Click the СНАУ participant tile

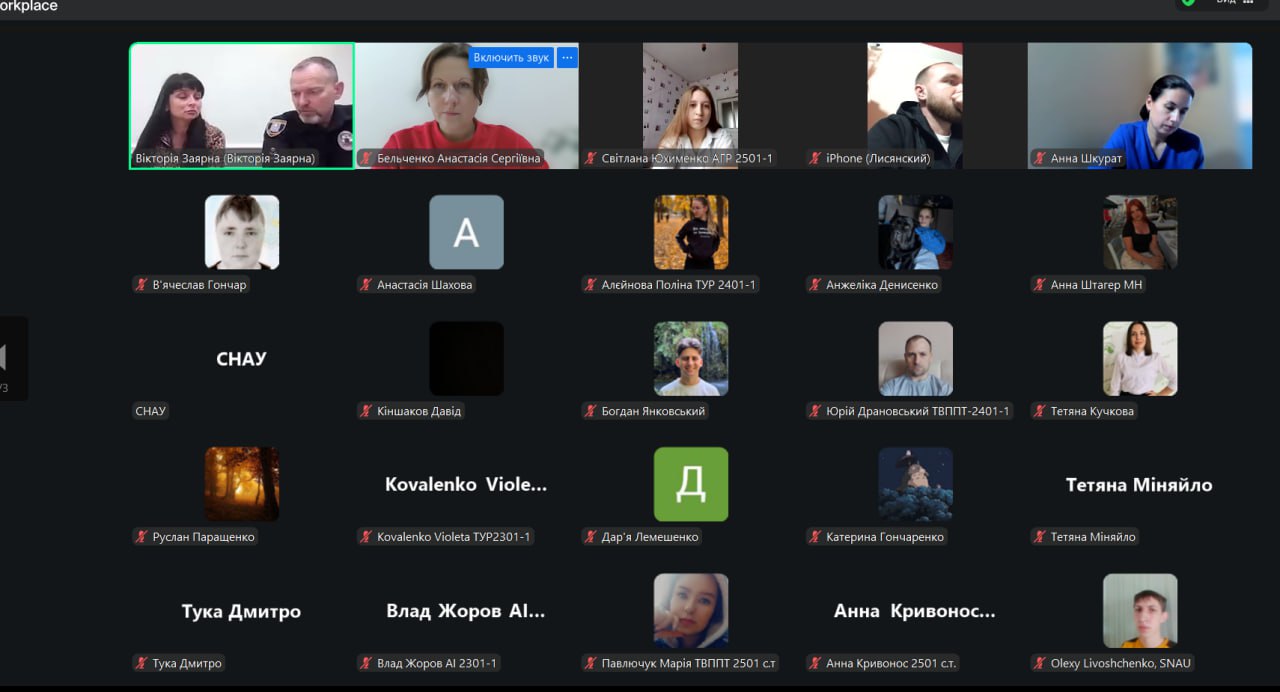coord(241,359)
